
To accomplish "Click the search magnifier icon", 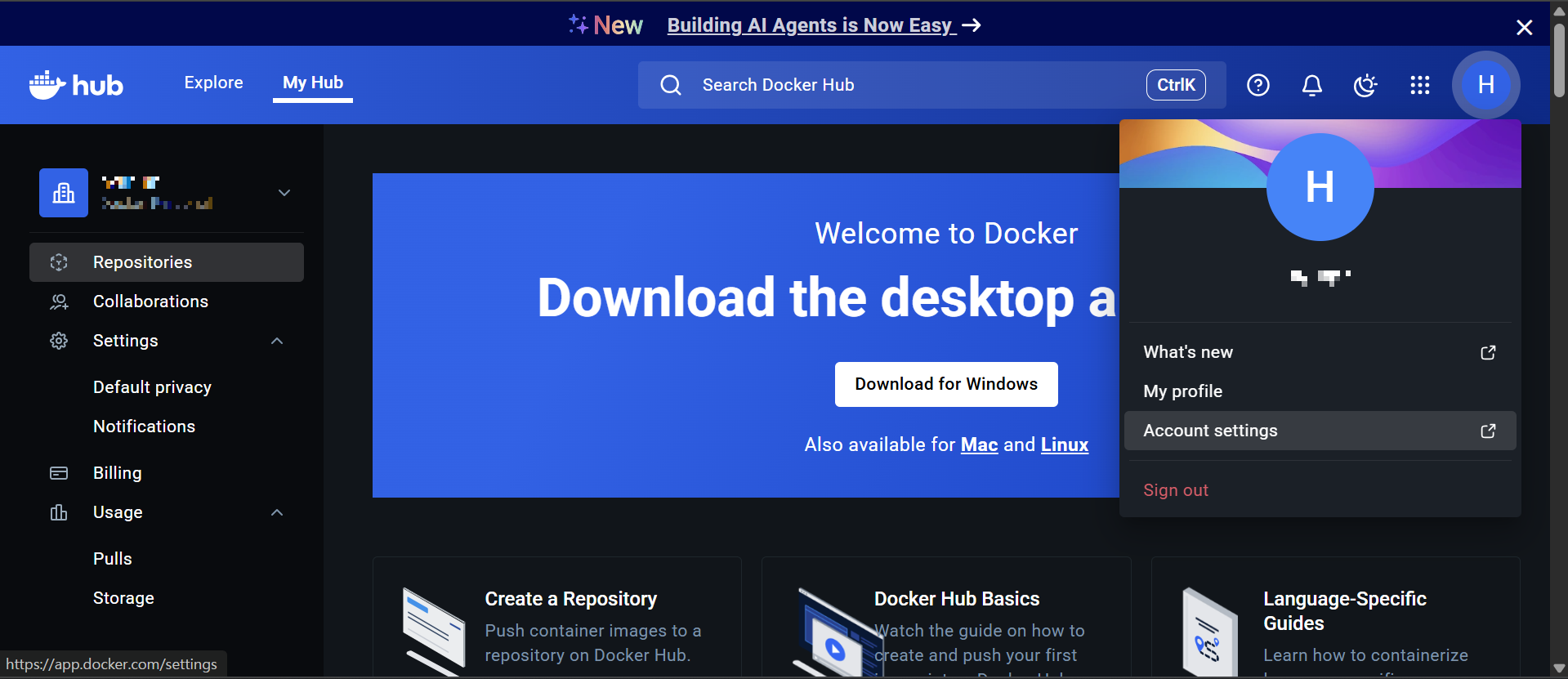I will (x=671, y=85).
